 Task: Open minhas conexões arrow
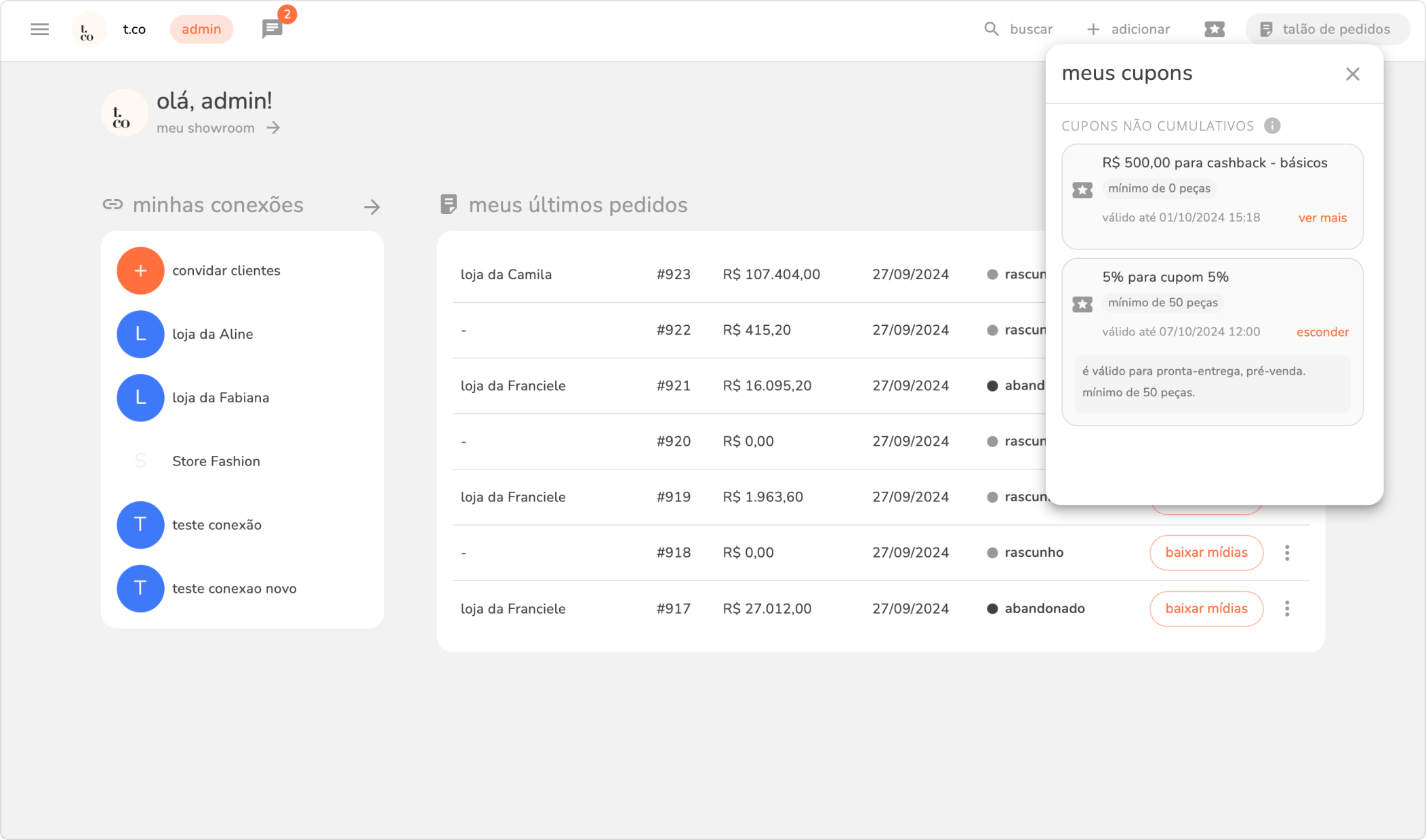tap(371, 207)
